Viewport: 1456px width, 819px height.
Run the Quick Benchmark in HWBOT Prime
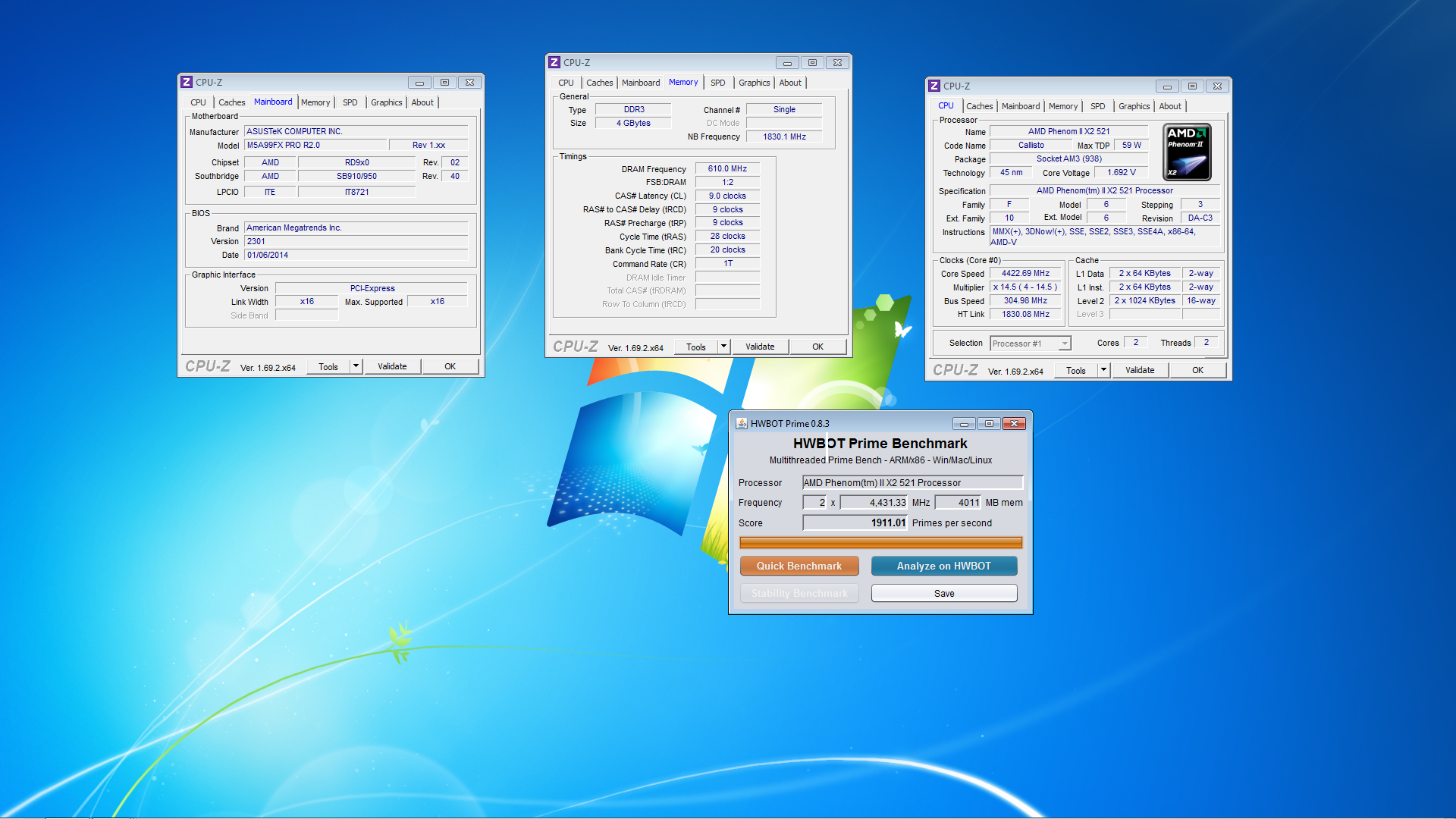coord(799,566)
